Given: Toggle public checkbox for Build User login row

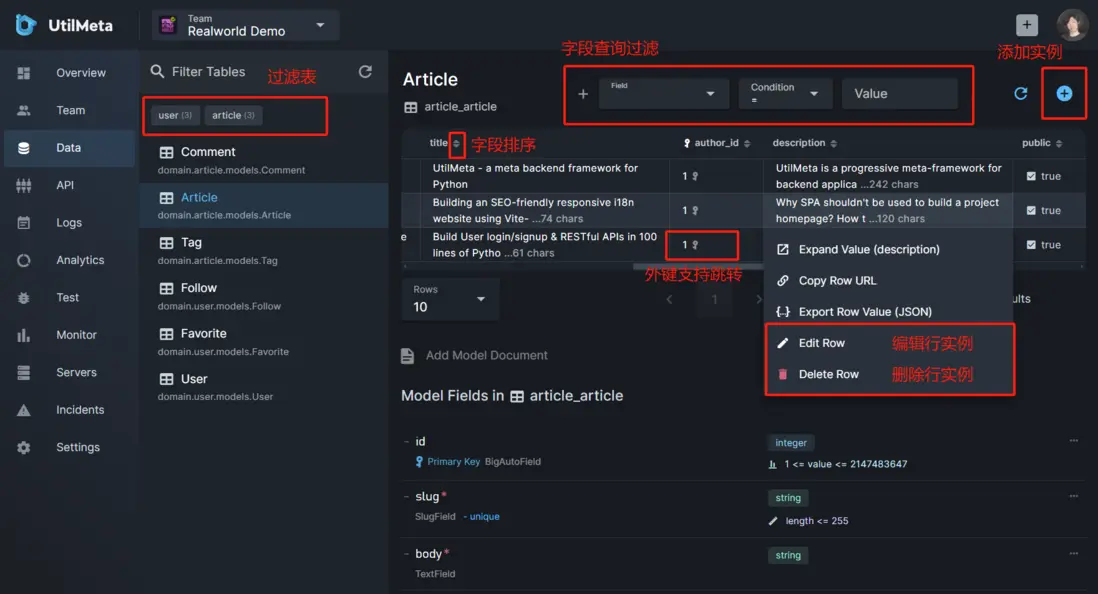Looking at the screenshot, I should pyautogui.click(x=1031, y=245).
